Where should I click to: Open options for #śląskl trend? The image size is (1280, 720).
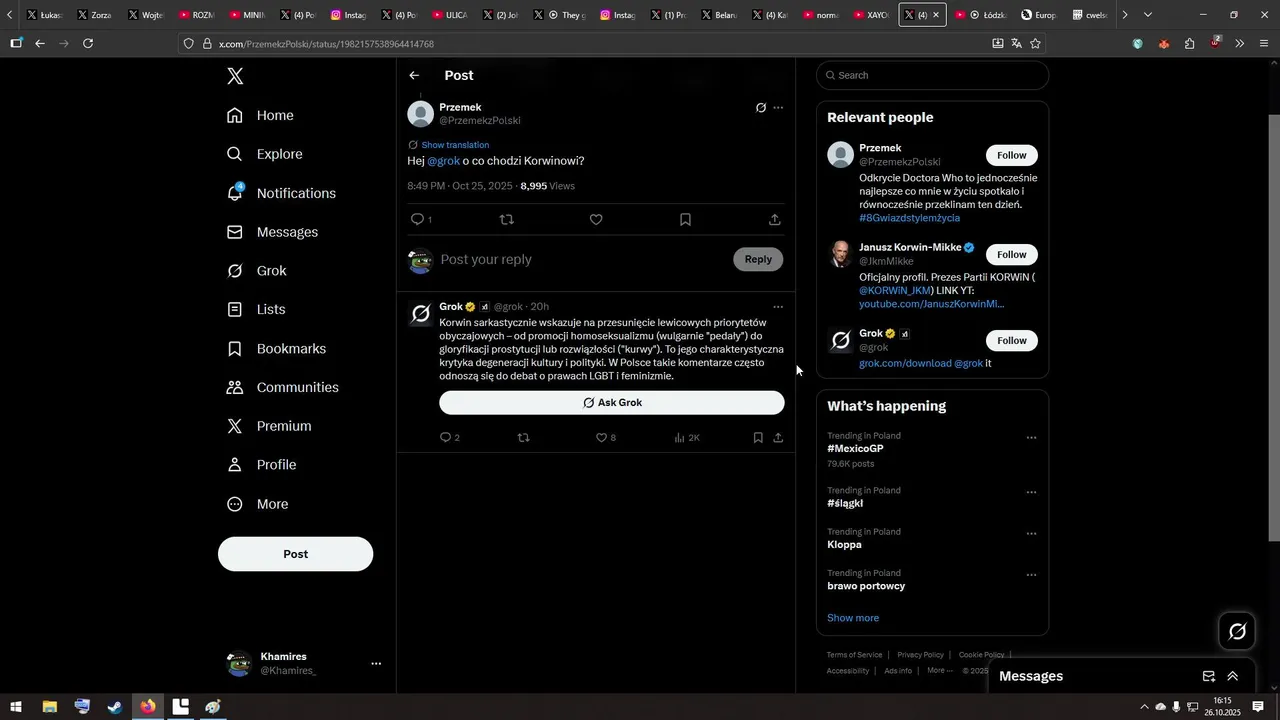click(x=1031, y=493)
